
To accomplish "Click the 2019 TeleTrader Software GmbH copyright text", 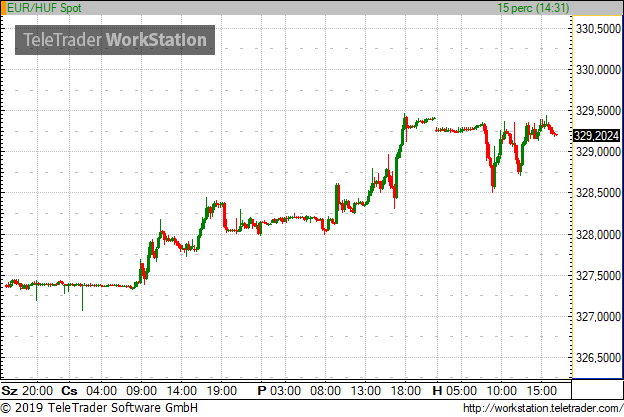I will click(x=99, y=408).
